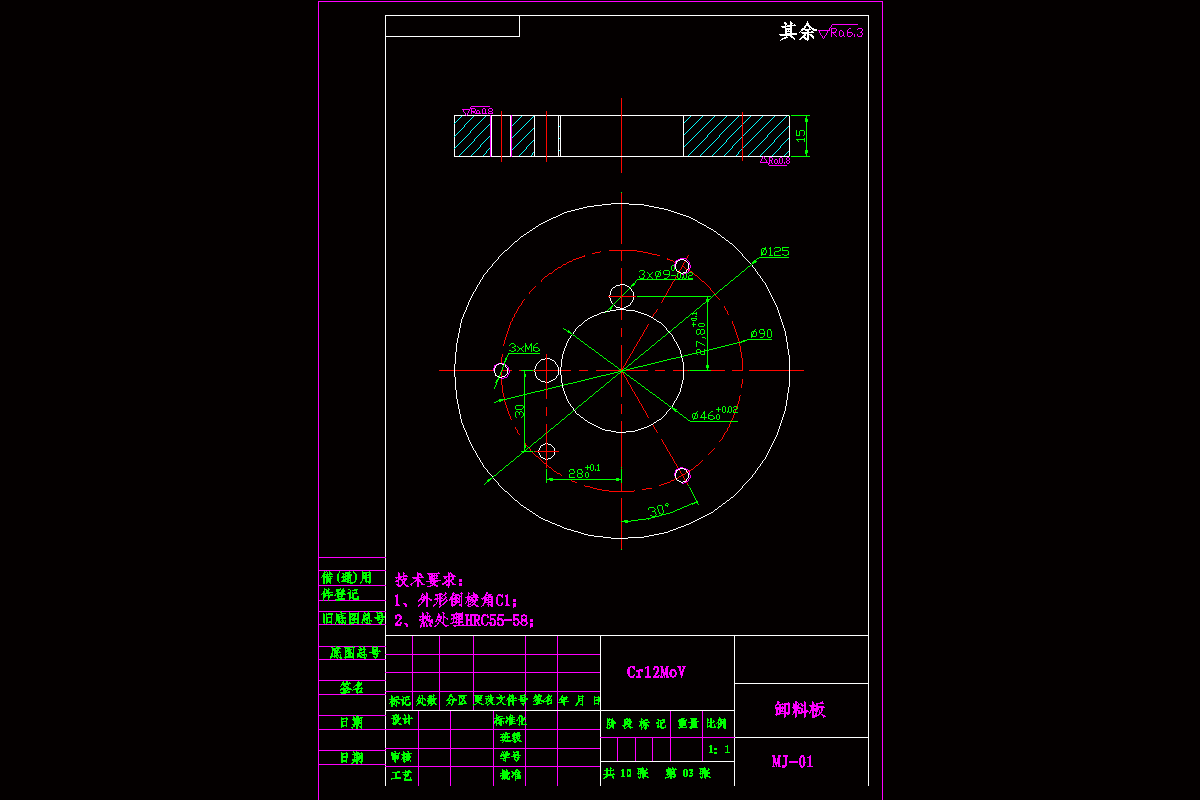The height and width of the screenshot is (800, 1200).
Task: Click the drawing number 'MJ-01'
Action: click(x=793, y=762)
